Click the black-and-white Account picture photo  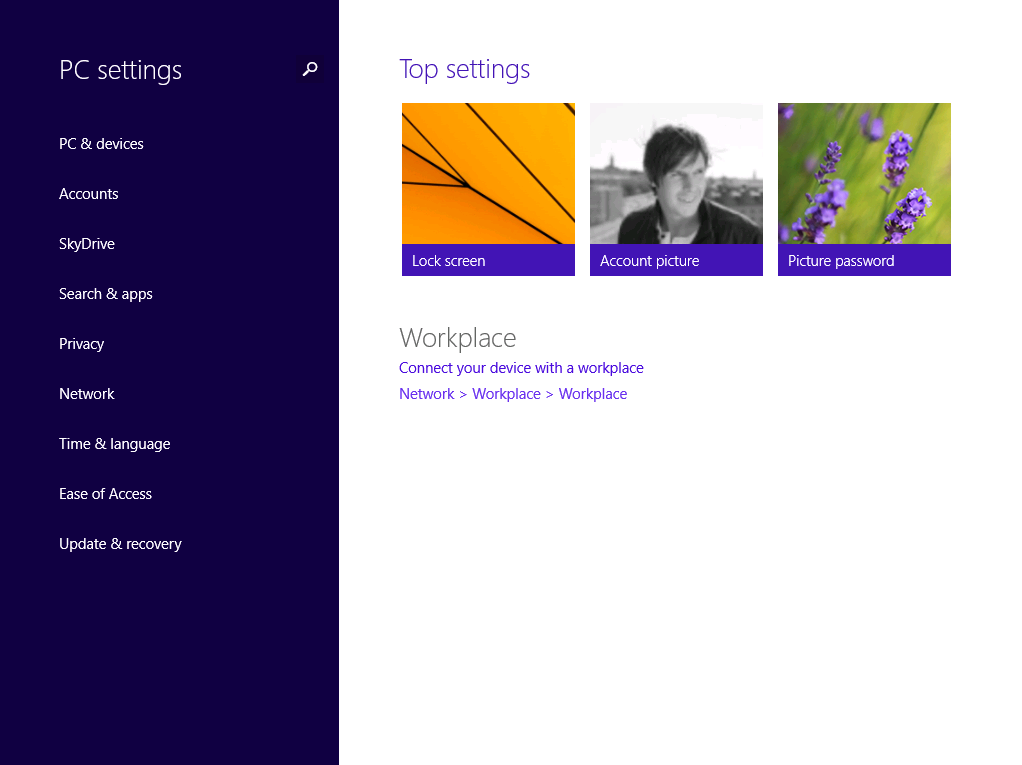coord(676,173)
